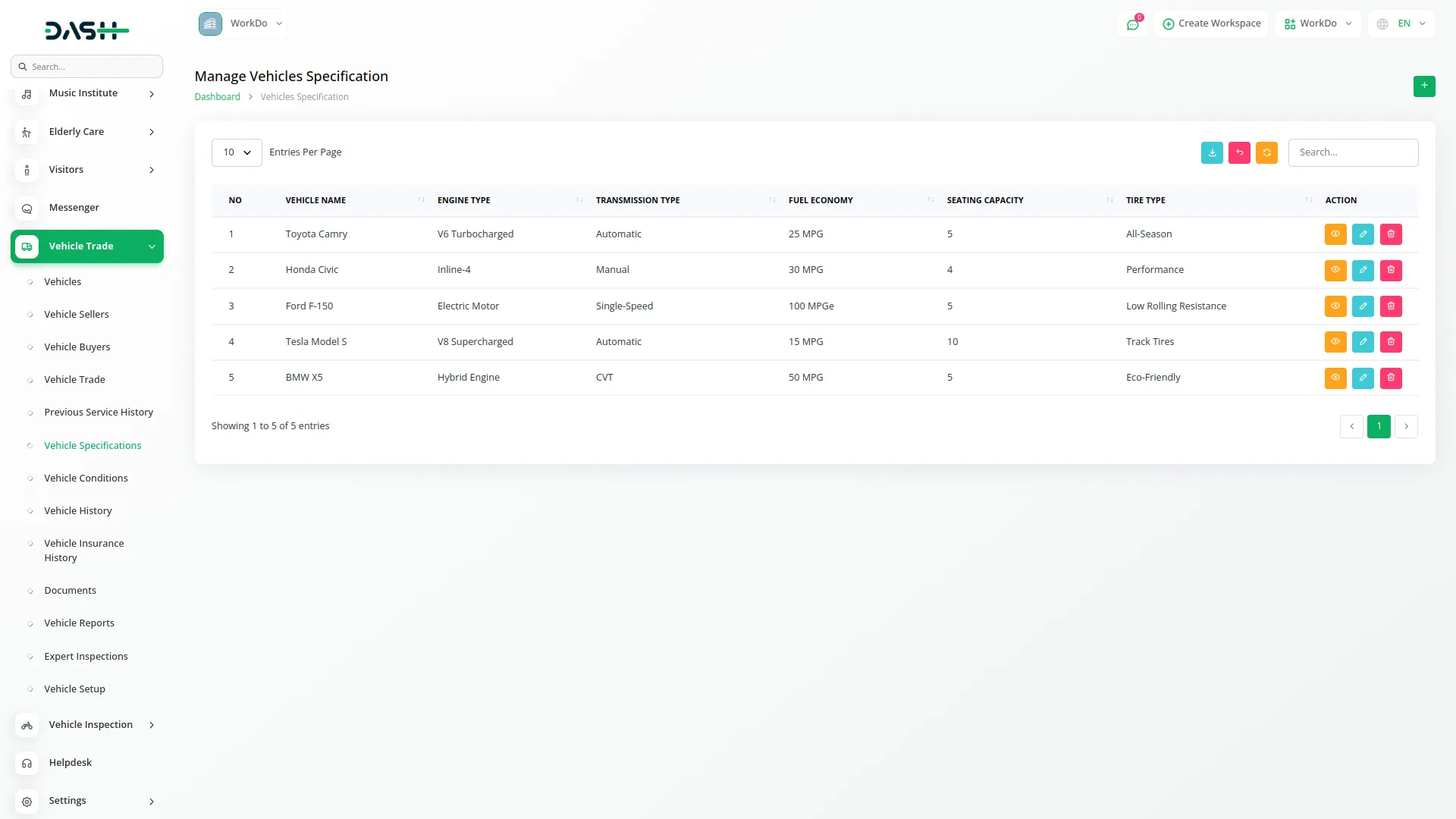Open the chat messages icon in header
This screenshot has height=819, width=1456.
point(1132,24)
